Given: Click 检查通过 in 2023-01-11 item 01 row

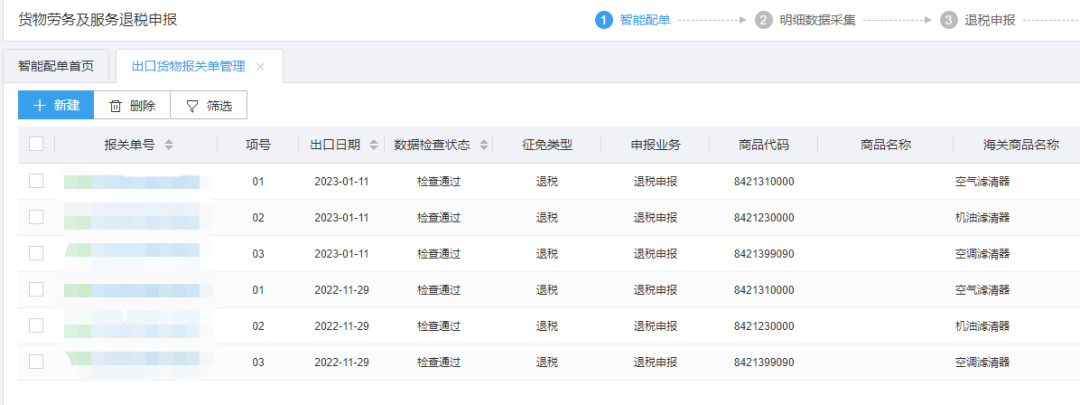Looking at the screenshot, I should pyautogui.click(x=439, y=182).
